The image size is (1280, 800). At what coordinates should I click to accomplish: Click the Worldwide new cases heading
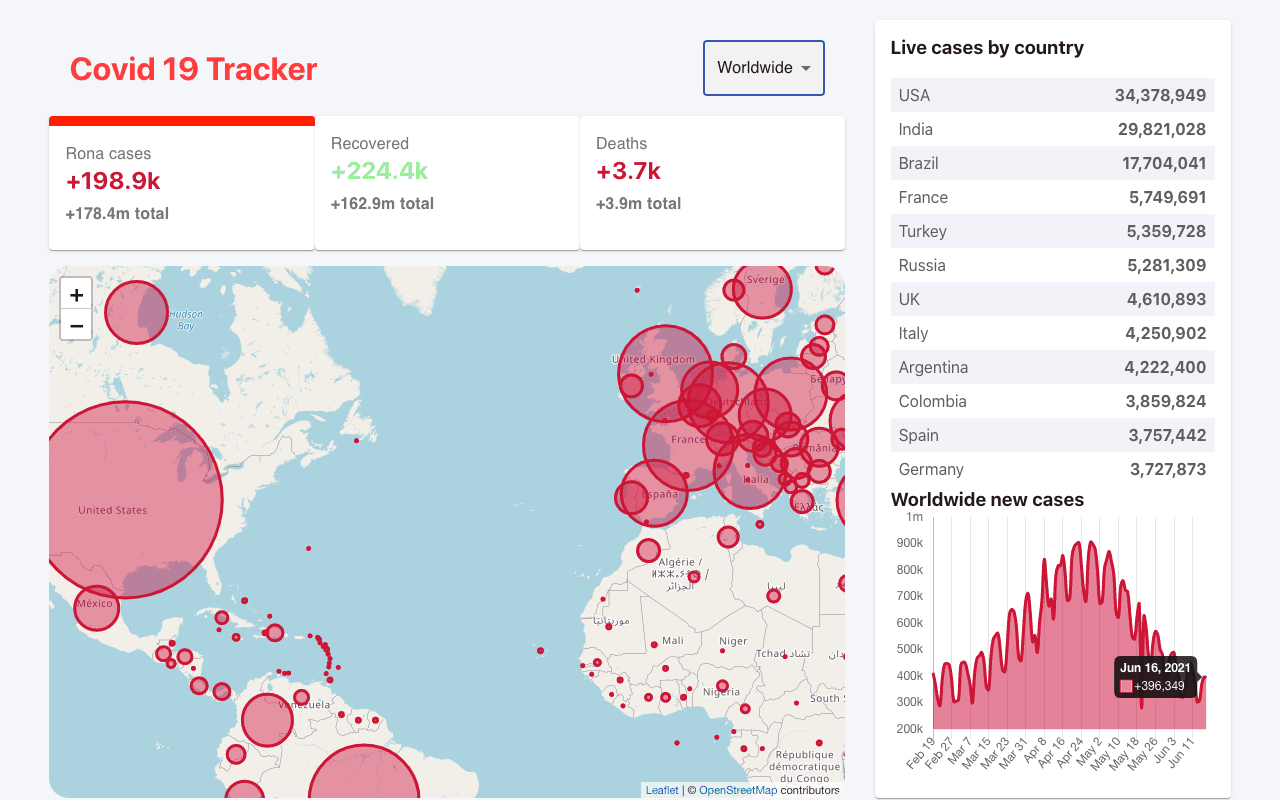(987, 500)
